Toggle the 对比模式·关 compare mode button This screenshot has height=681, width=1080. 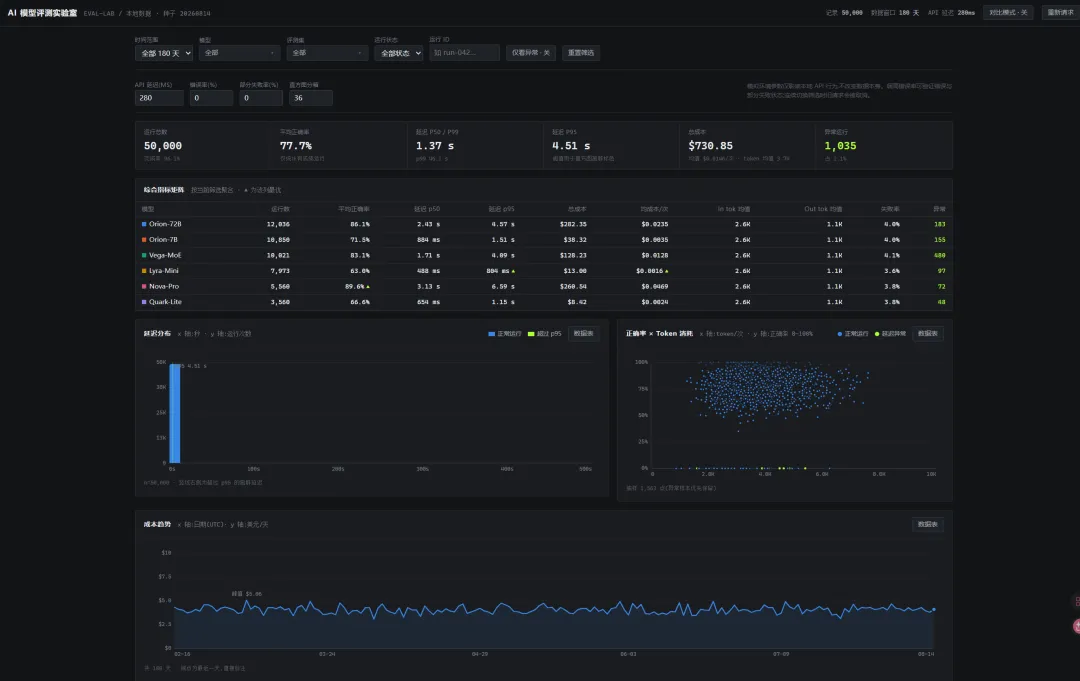[1008, 12]
